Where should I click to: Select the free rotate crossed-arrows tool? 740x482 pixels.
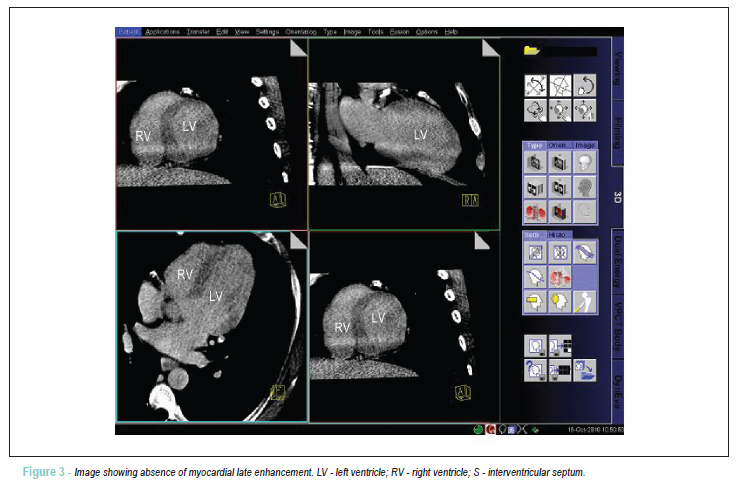coord(535,85)
